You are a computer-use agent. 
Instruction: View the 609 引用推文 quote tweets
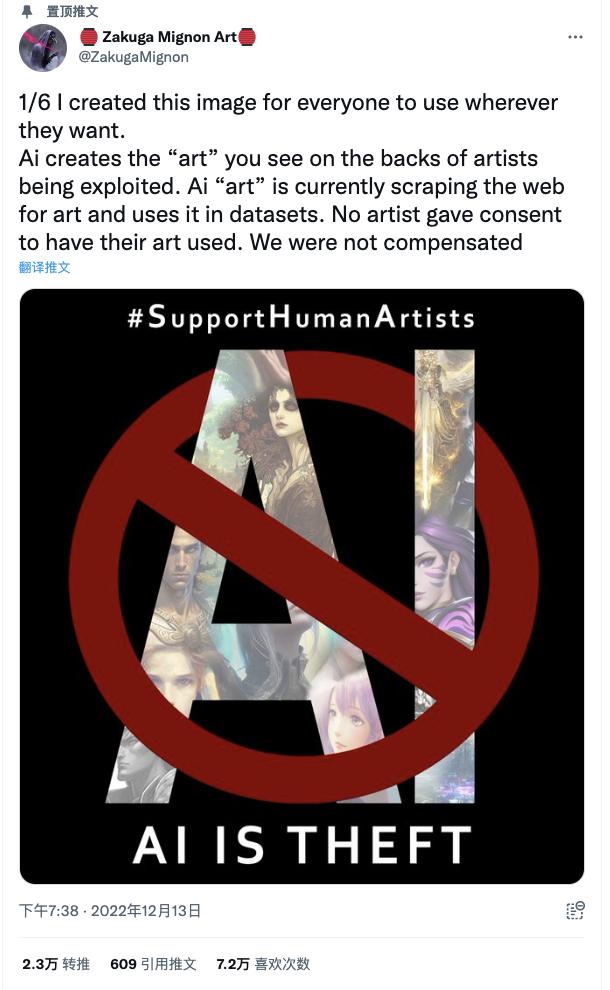coord(153,964)
